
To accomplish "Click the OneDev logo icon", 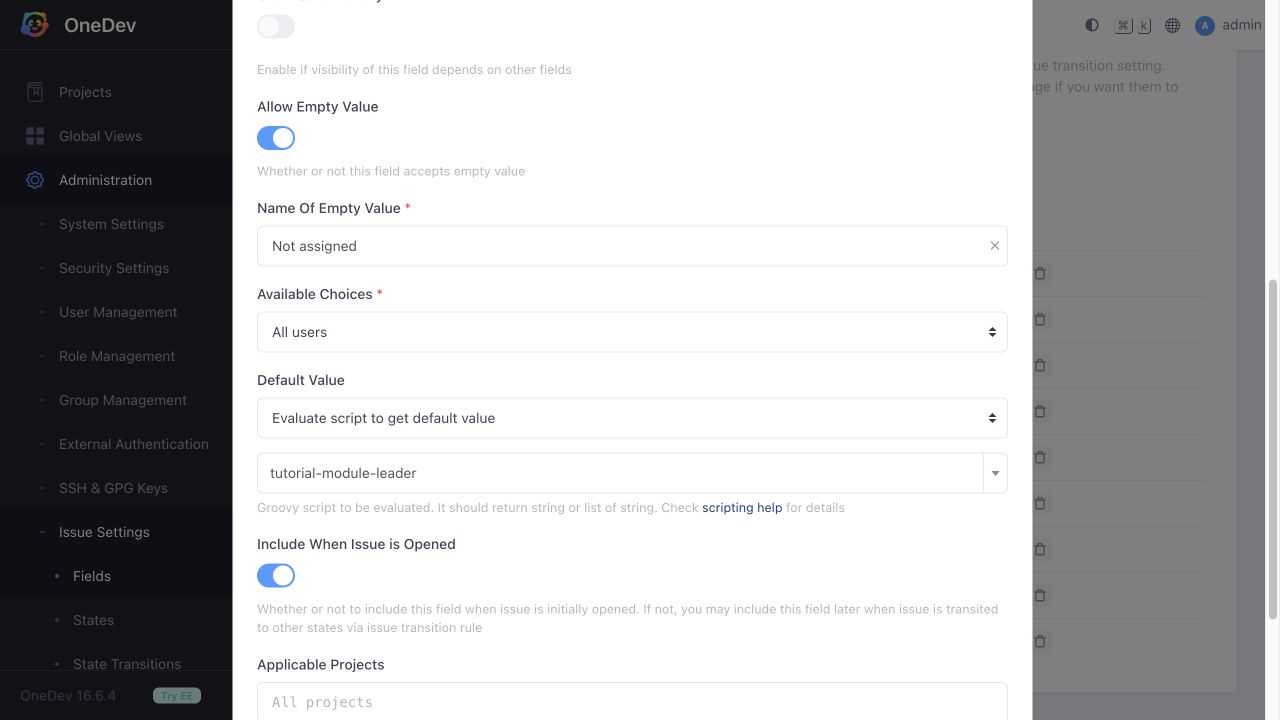I will tap(35, 25).
